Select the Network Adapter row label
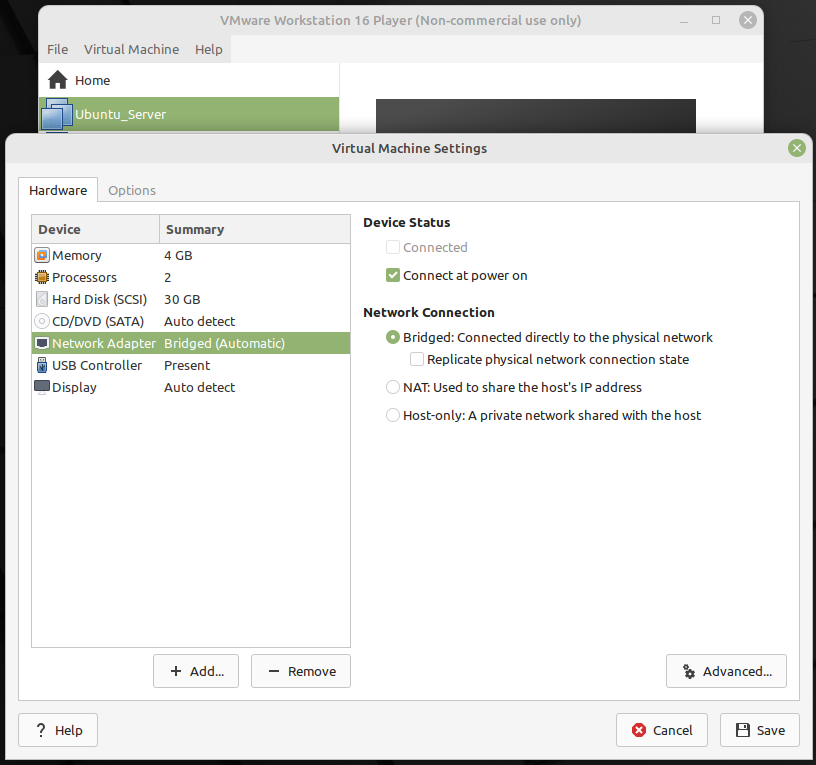Viewport: 816px width, 765px height. 104,343
